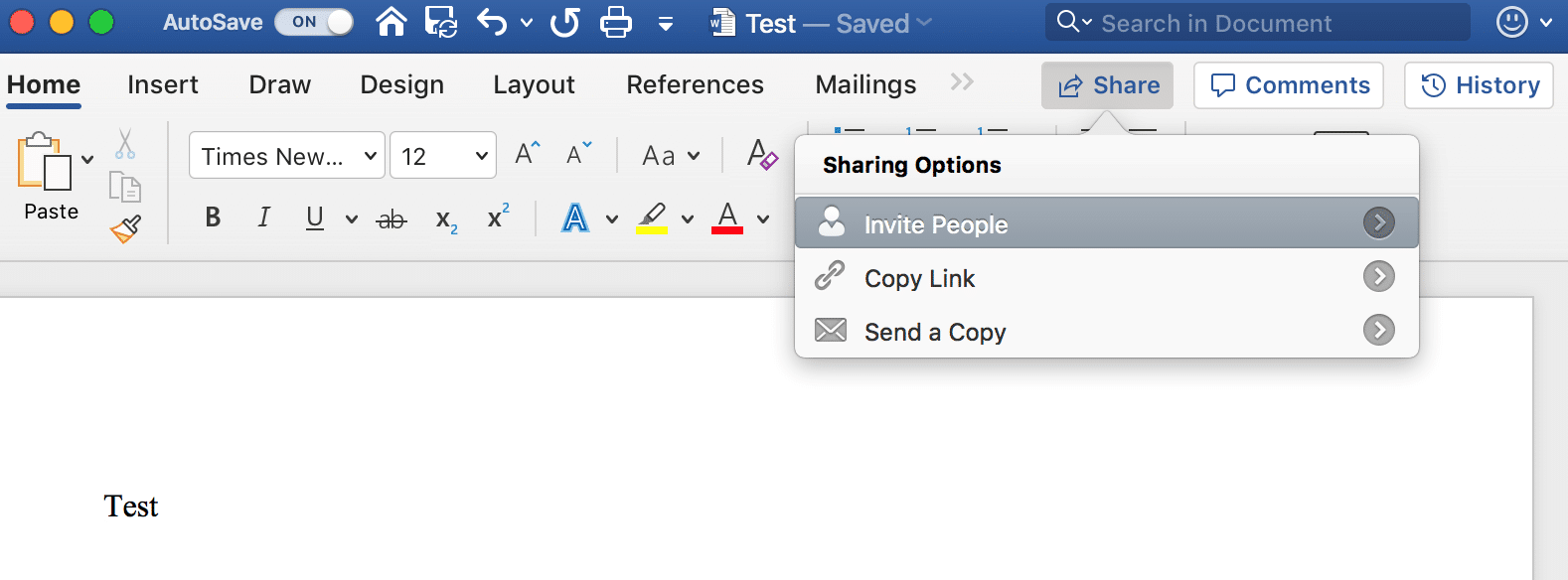Open the font size 12 dropdown
The image size is (1568, 580).
pos(443,156)
